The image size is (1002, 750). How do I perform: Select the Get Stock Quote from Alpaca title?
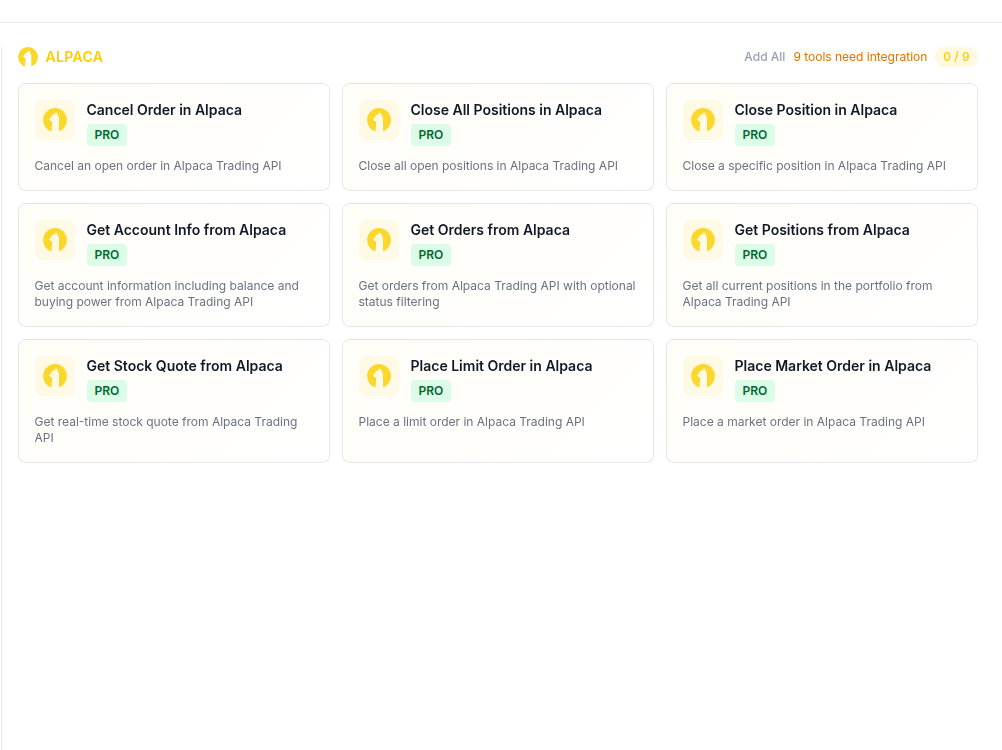(184, 366)
